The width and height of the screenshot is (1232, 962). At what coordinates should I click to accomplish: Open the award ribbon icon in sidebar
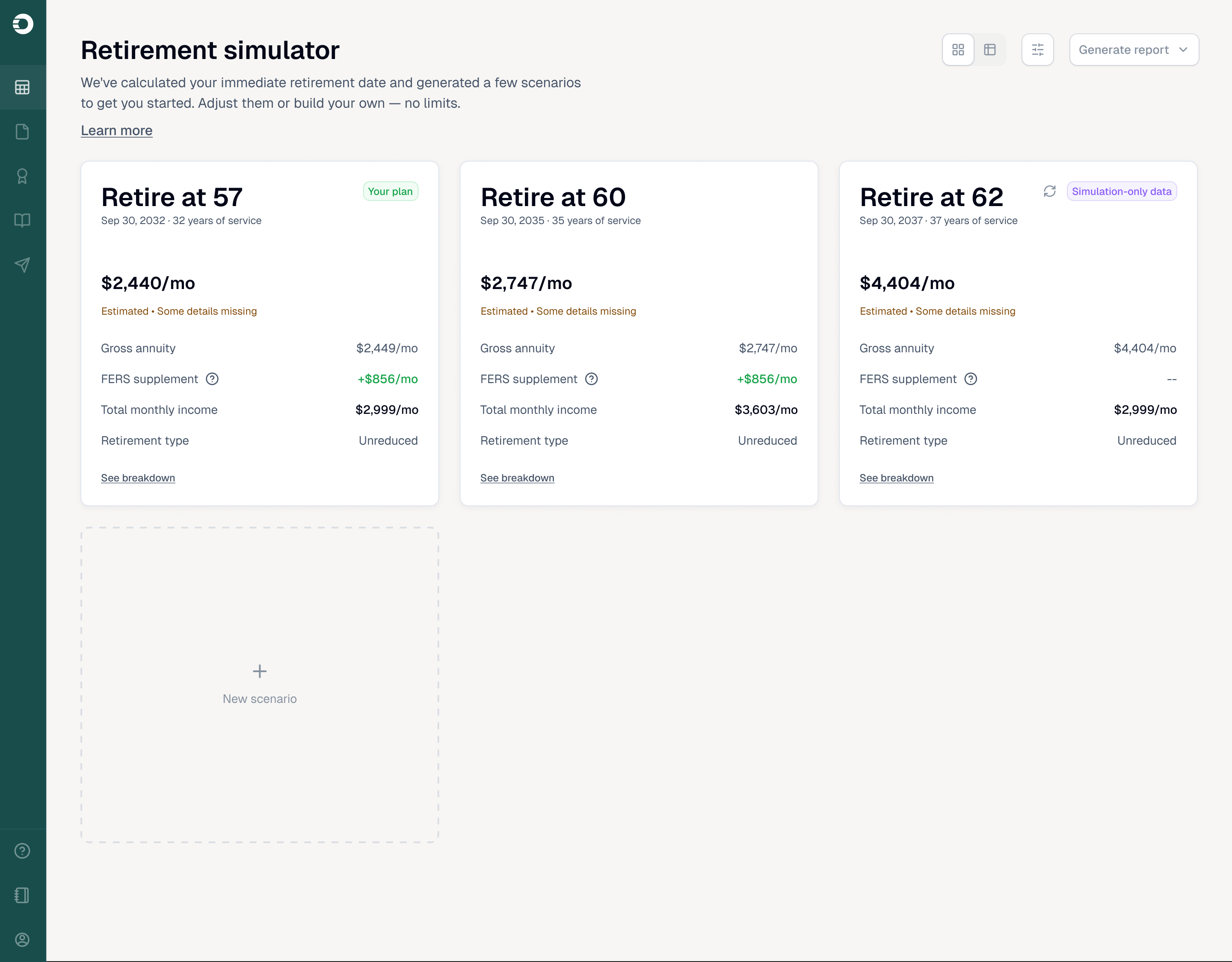click(23, 176)
